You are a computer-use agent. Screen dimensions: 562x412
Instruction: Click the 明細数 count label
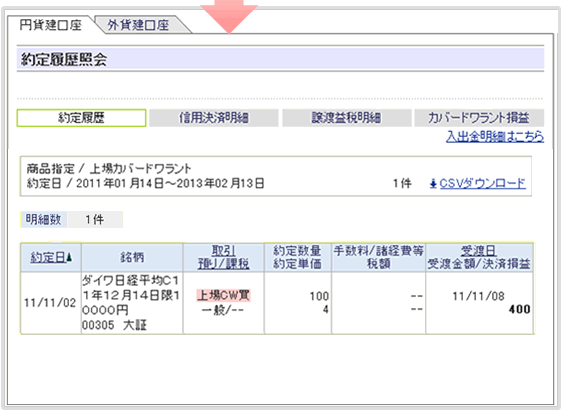[x=43, y=219]
